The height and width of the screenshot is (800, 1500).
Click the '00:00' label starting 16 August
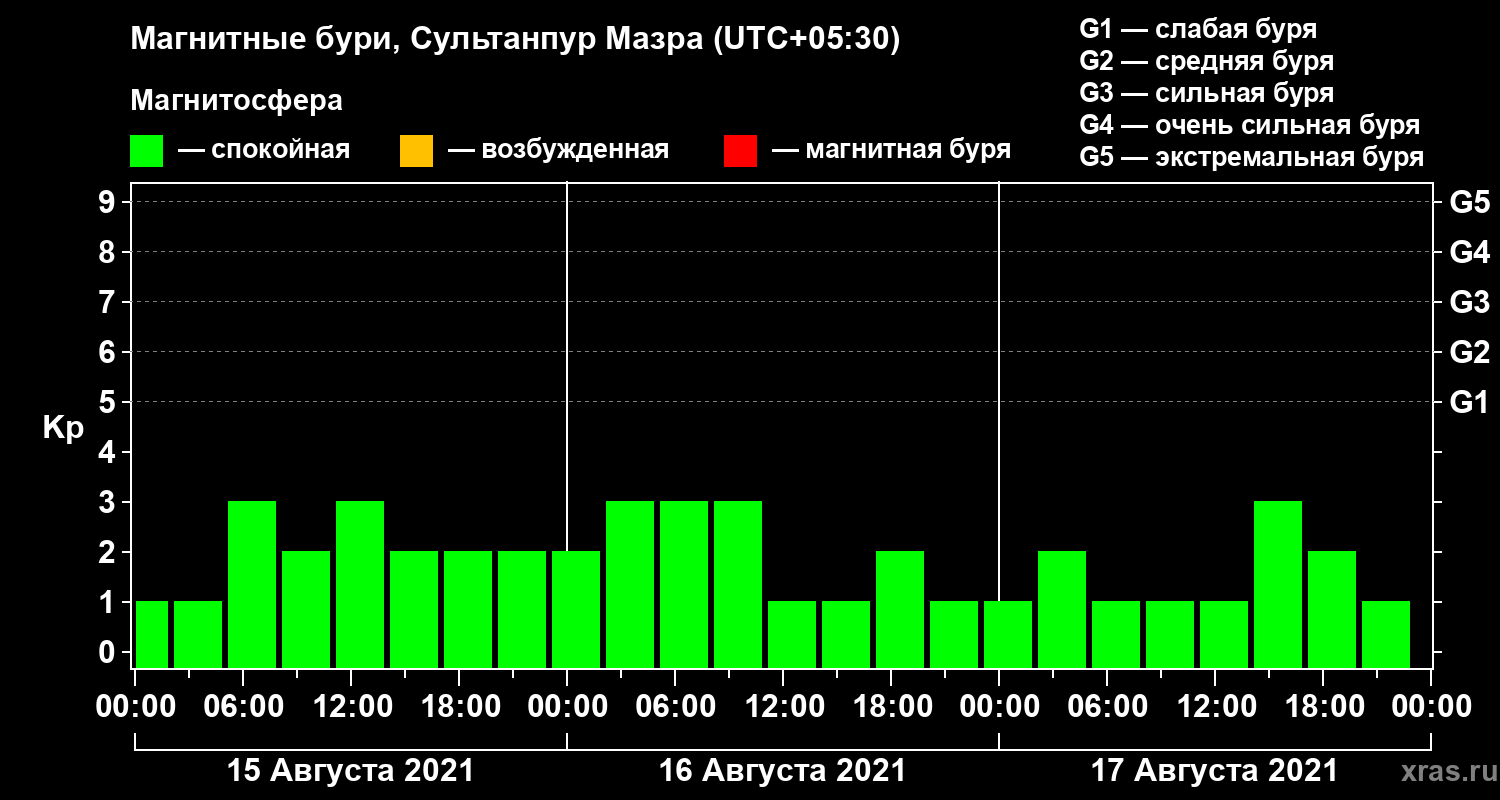click(x=567, y=706)
